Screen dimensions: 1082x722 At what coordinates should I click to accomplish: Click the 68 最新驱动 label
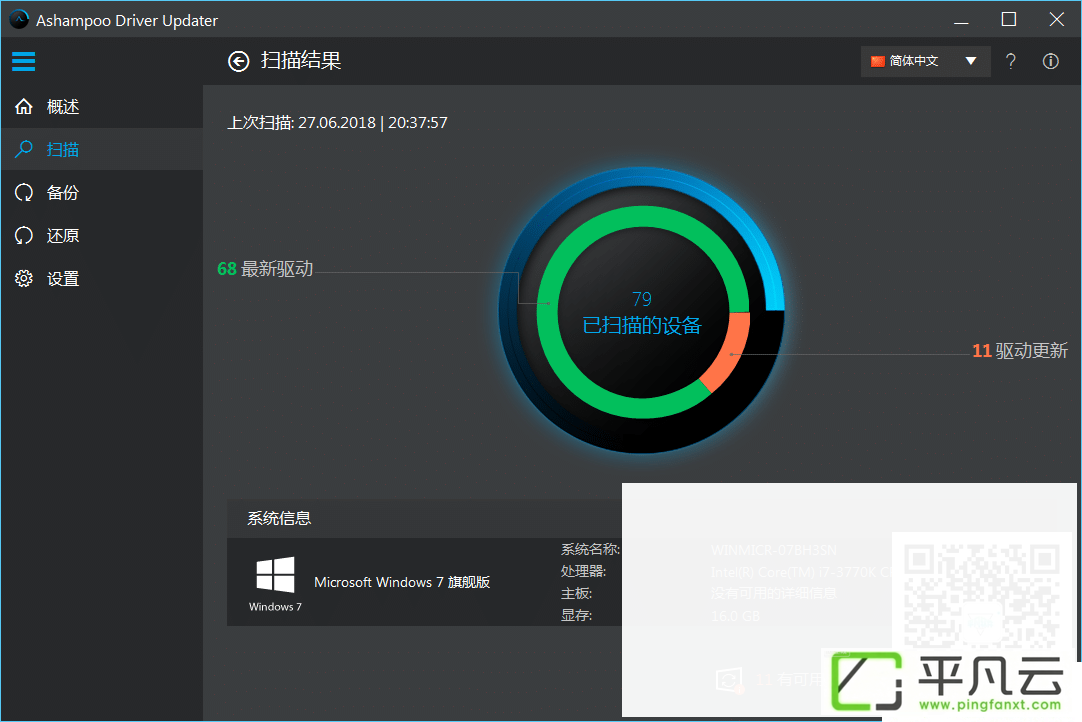pyautogui.click(x=265, y=269)
